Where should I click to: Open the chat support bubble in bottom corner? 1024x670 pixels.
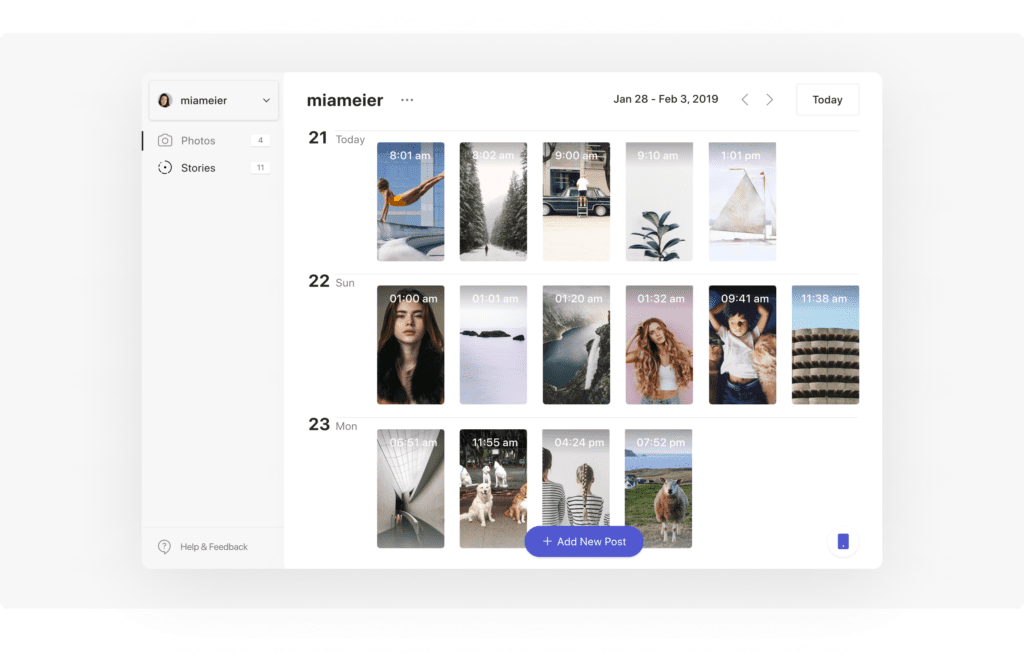pyautogui.click(x=842, y=541)
